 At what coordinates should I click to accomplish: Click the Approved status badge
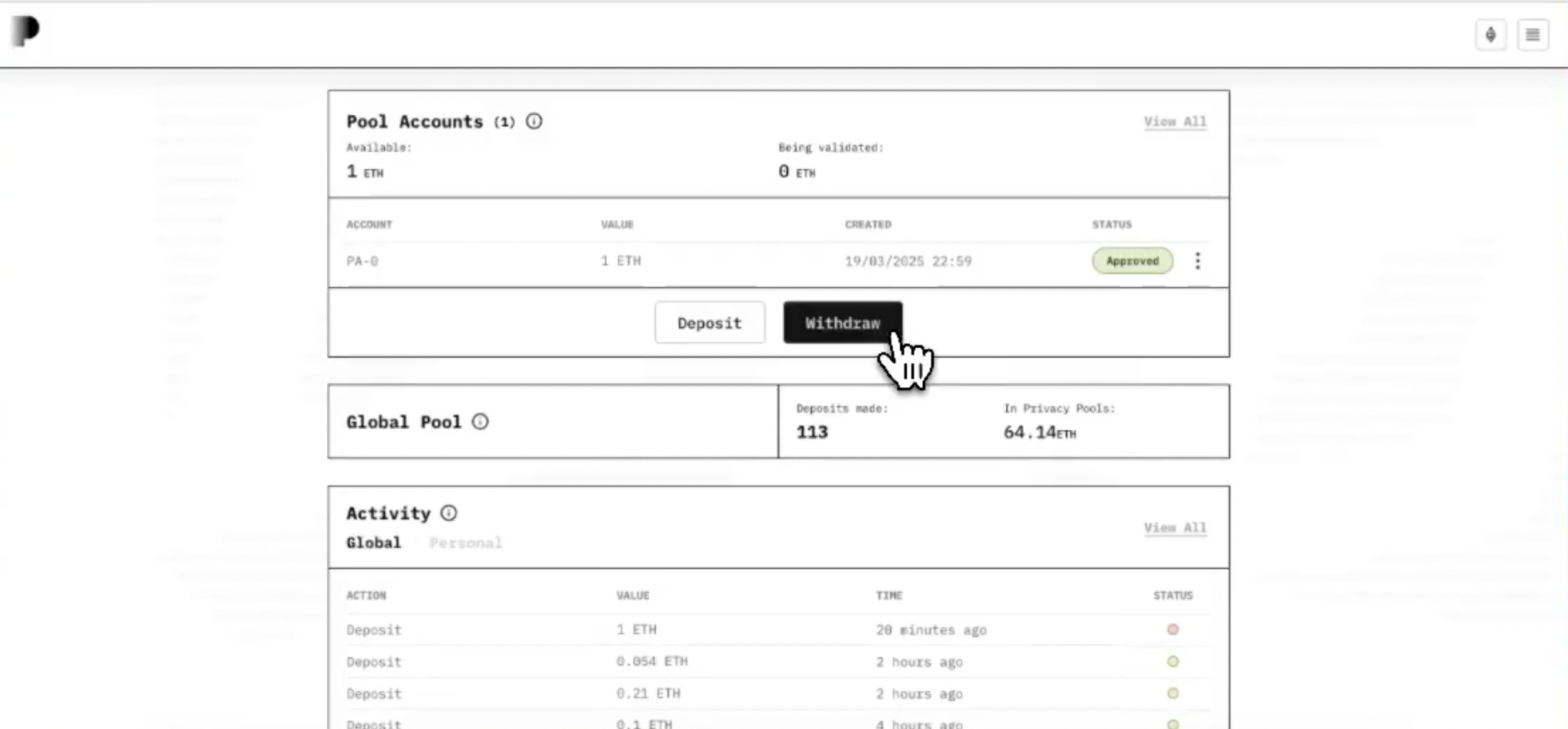[x=1132, y=261]
